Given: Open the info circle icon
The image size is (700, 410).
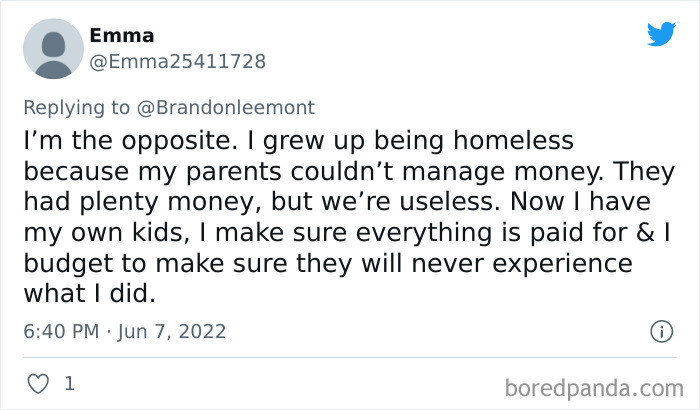Looking at the screenshot, I should [660, 330].
